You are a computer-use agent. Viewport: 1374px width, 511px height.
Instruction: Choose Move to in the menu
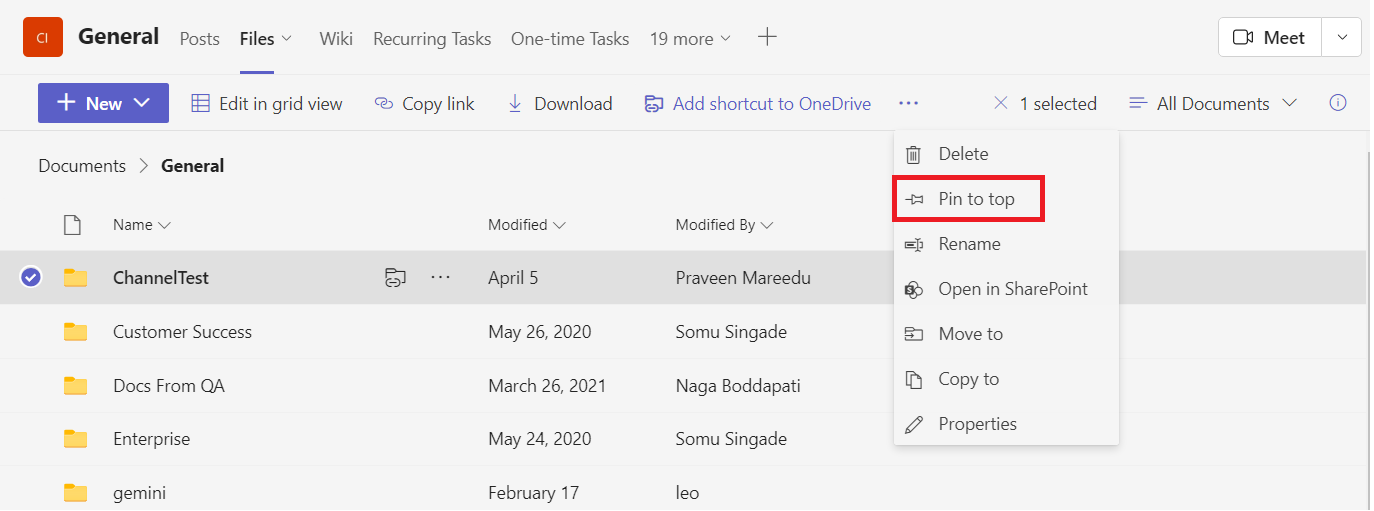click(x=1006, y=334)
